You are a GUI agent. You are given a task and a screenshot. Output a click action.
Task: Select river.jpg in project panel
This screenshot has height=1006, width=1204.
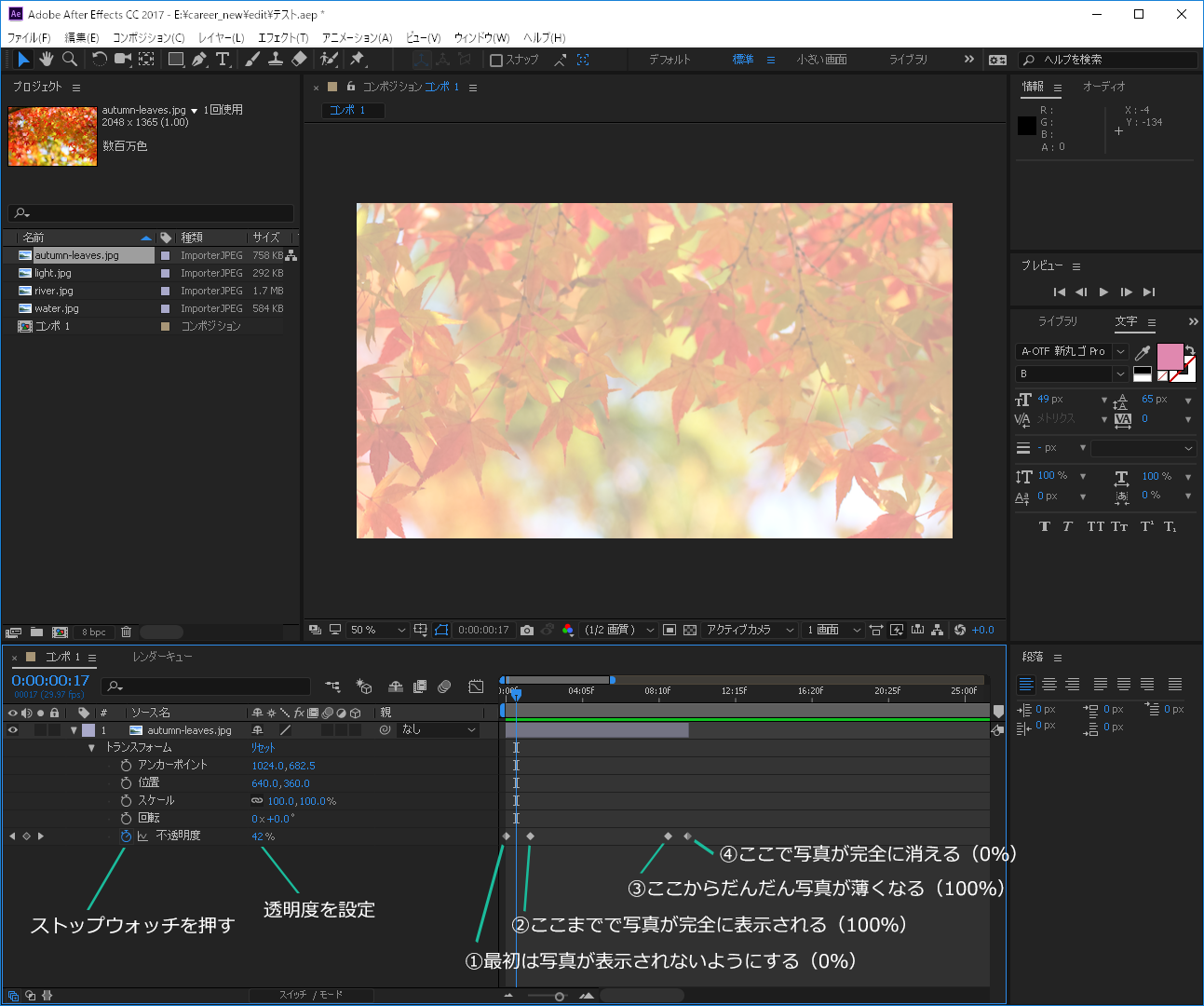pyautogui.click(x=53, y=291)
